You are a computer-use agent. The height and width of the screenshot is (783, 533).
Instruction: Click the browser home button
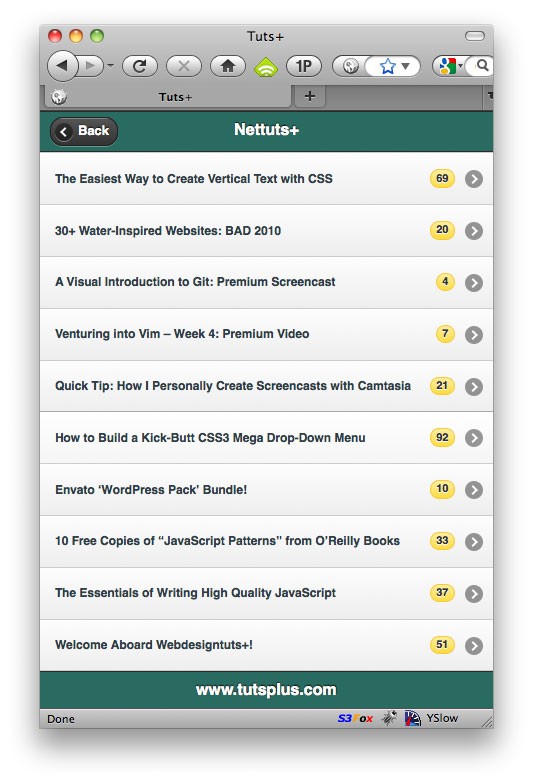click(x=228, y=66)
